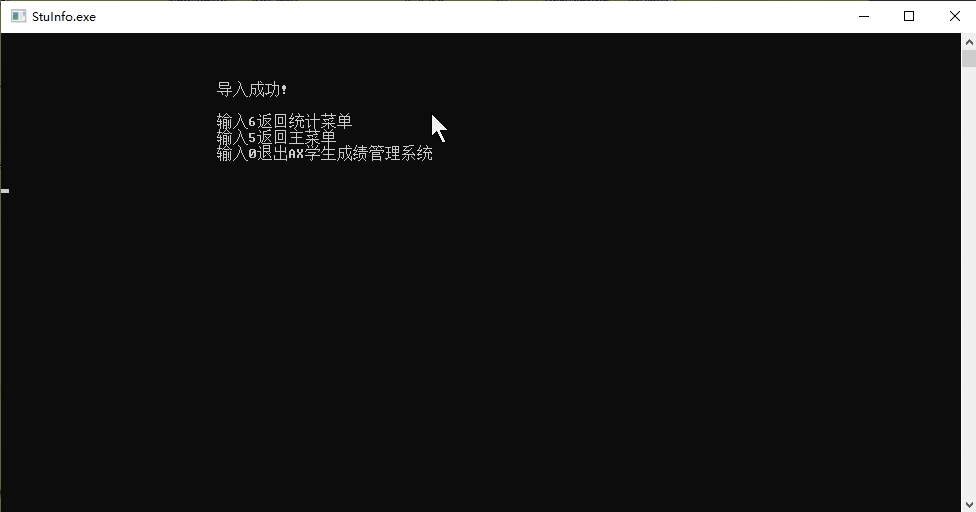Click the 输入5返回主菜单 line
This screenshot has height=512, width=976.
(x=276, y=137)
